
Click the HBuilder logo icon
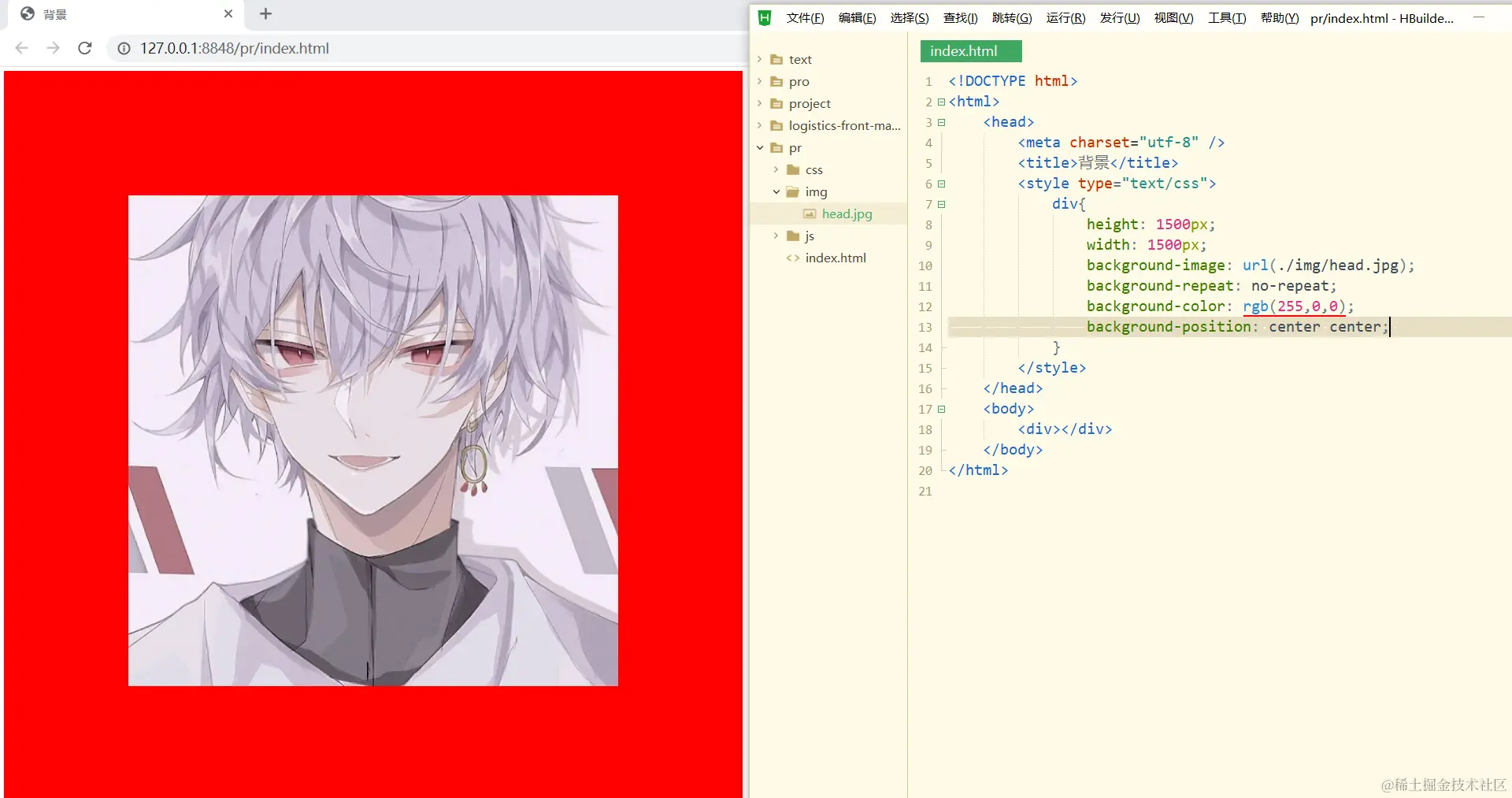(x=765, y=17)
